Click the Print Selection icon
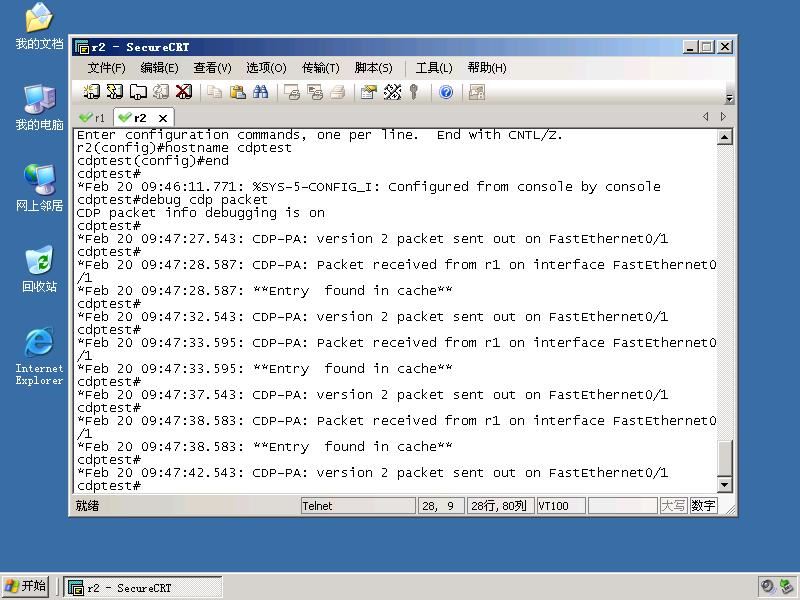This screenshot has width=800, height=600. (315, 92)
